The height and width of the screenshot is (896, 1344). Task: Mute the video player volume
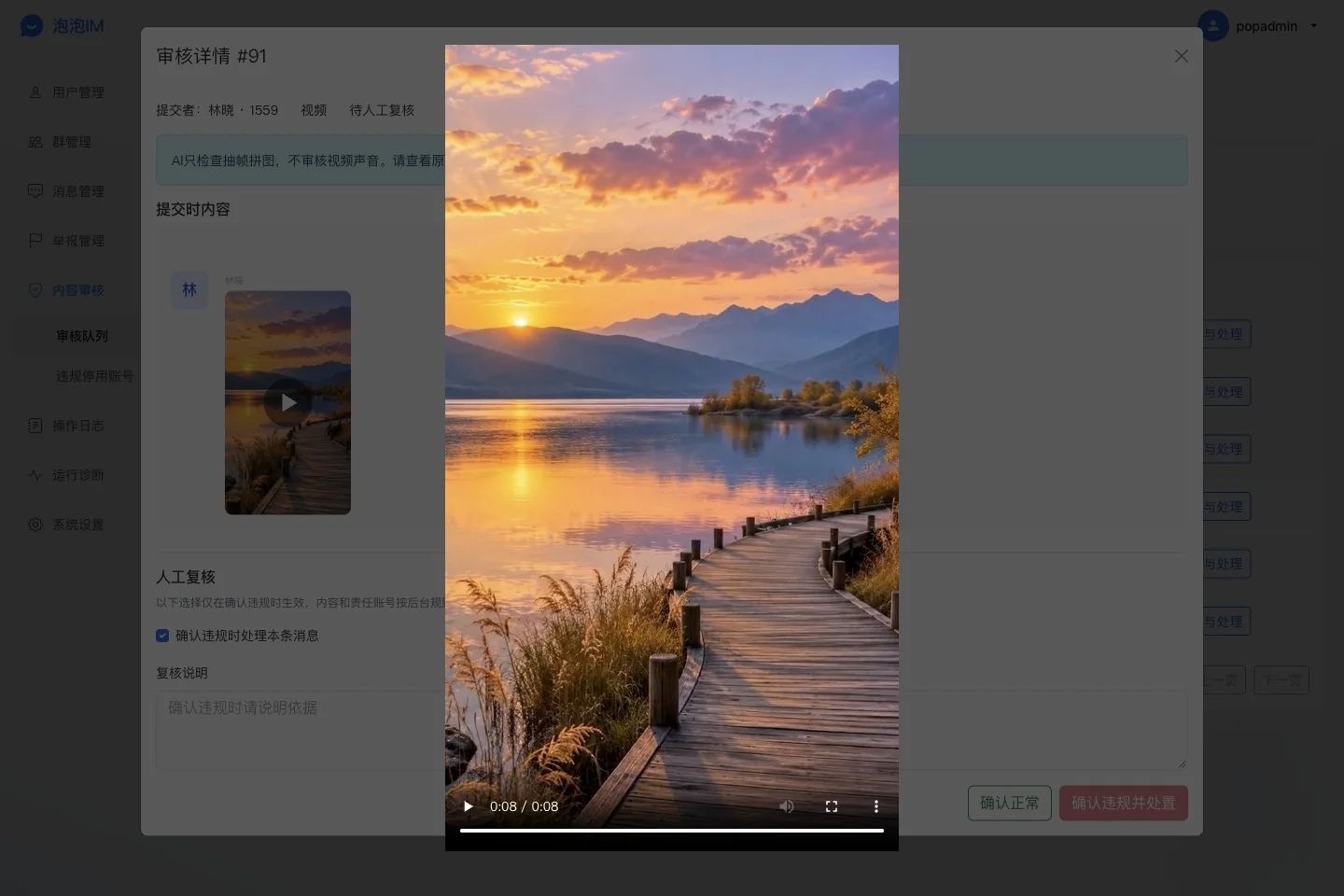(787, 806)
